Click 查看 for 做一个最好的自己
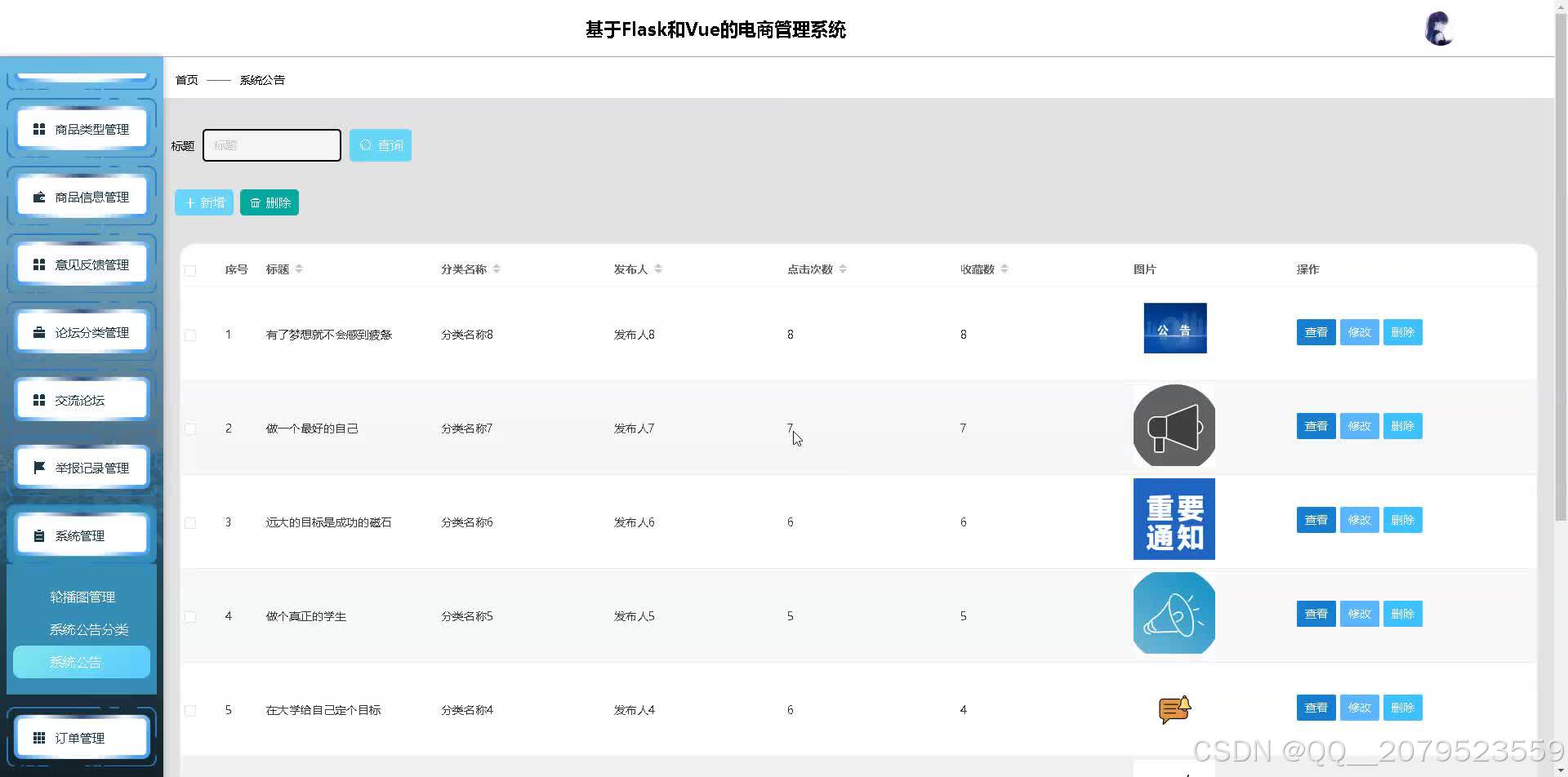This screenshot has height=777, width=1568. click(1316, 426)
